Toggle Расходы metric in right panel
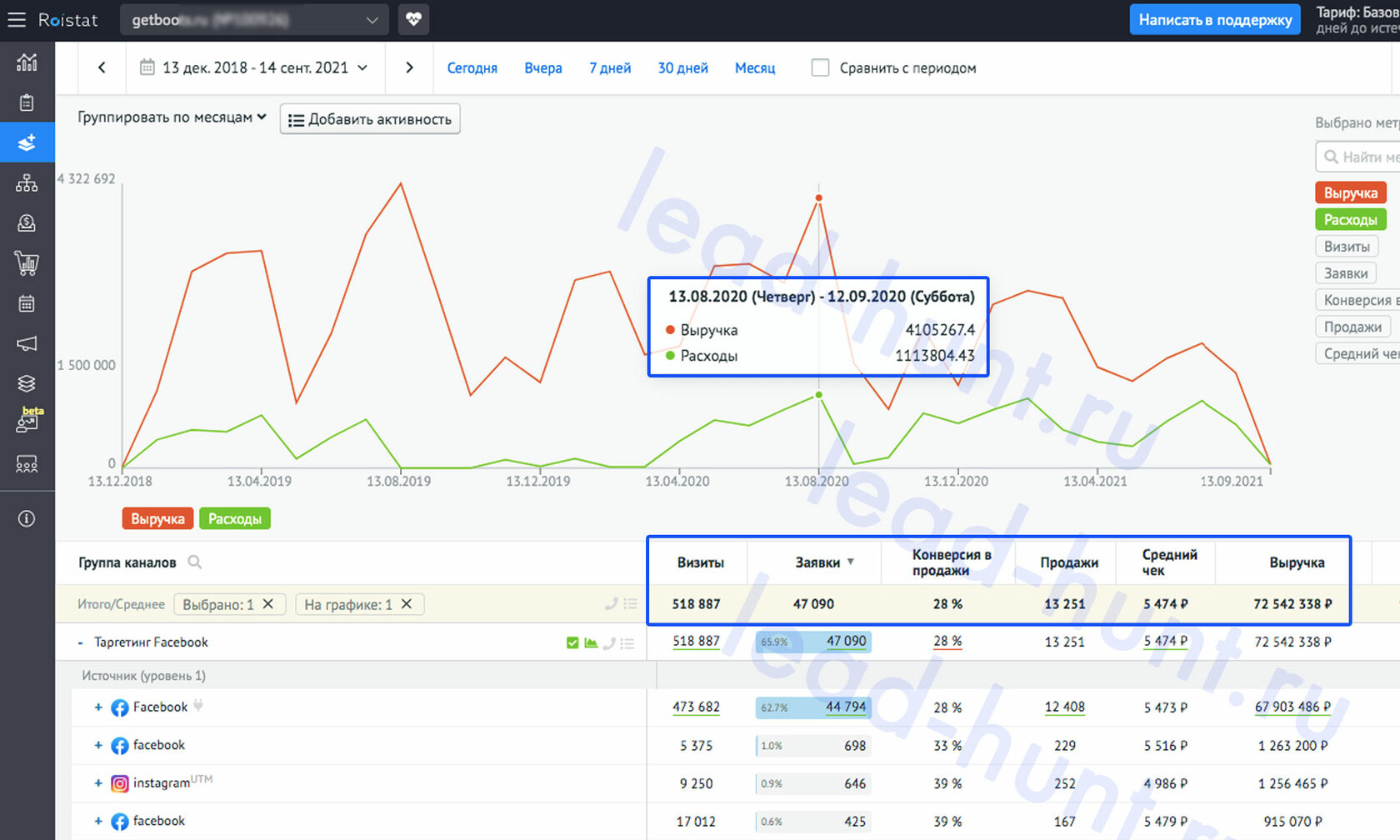The height and width of the screenshot is (840, 1400). click(x=1350, y=219)
